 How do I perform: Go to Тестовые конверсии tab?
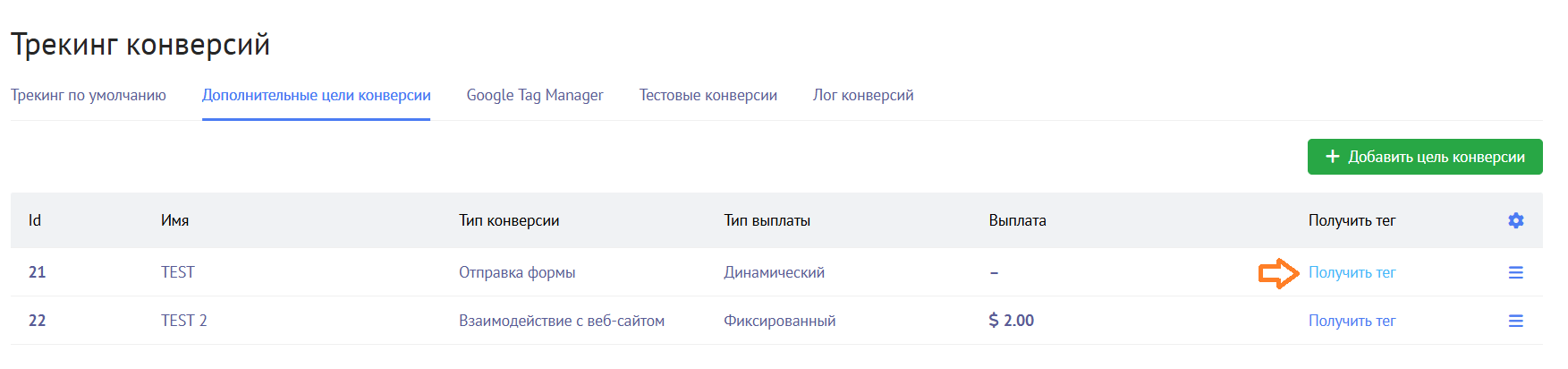pyautogui.click(x=708, y=95)
